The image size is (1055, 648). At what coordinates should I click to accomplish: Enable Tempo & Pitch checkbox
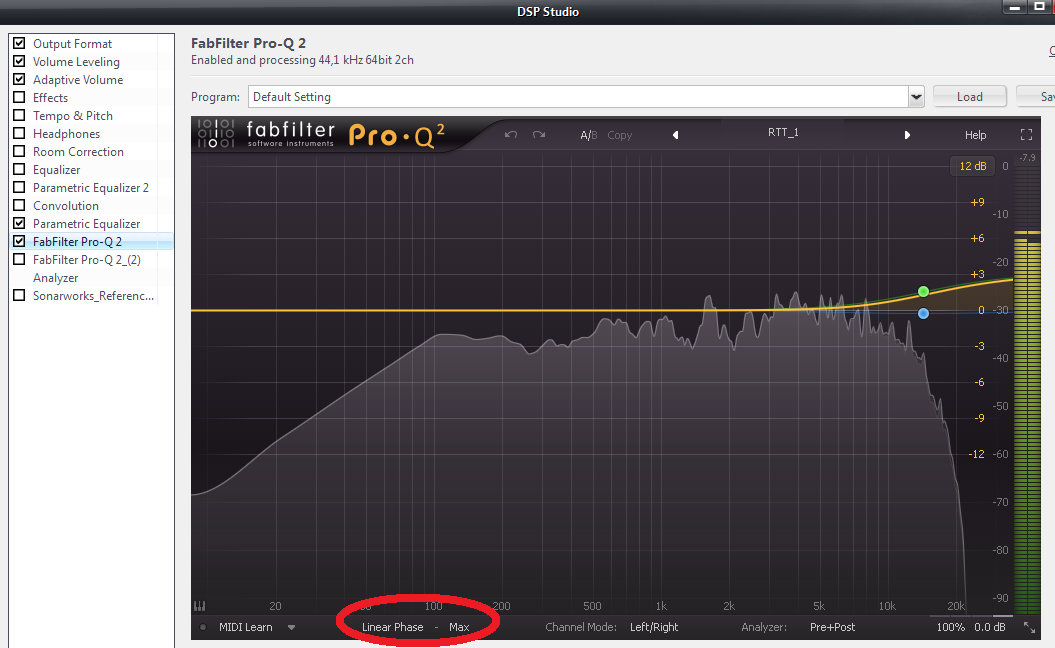pyautogui.click(x=20, y=115)
